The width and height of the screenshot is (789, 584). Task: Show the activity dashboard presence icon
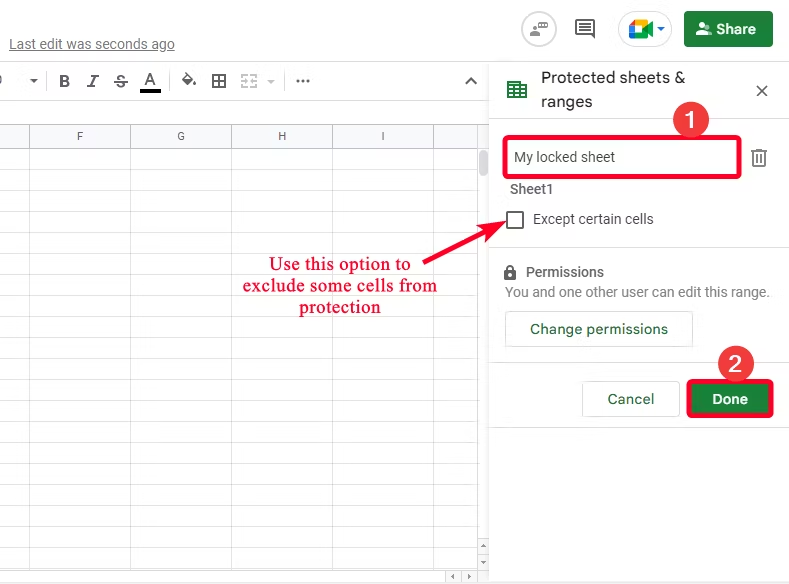[539, 29]
